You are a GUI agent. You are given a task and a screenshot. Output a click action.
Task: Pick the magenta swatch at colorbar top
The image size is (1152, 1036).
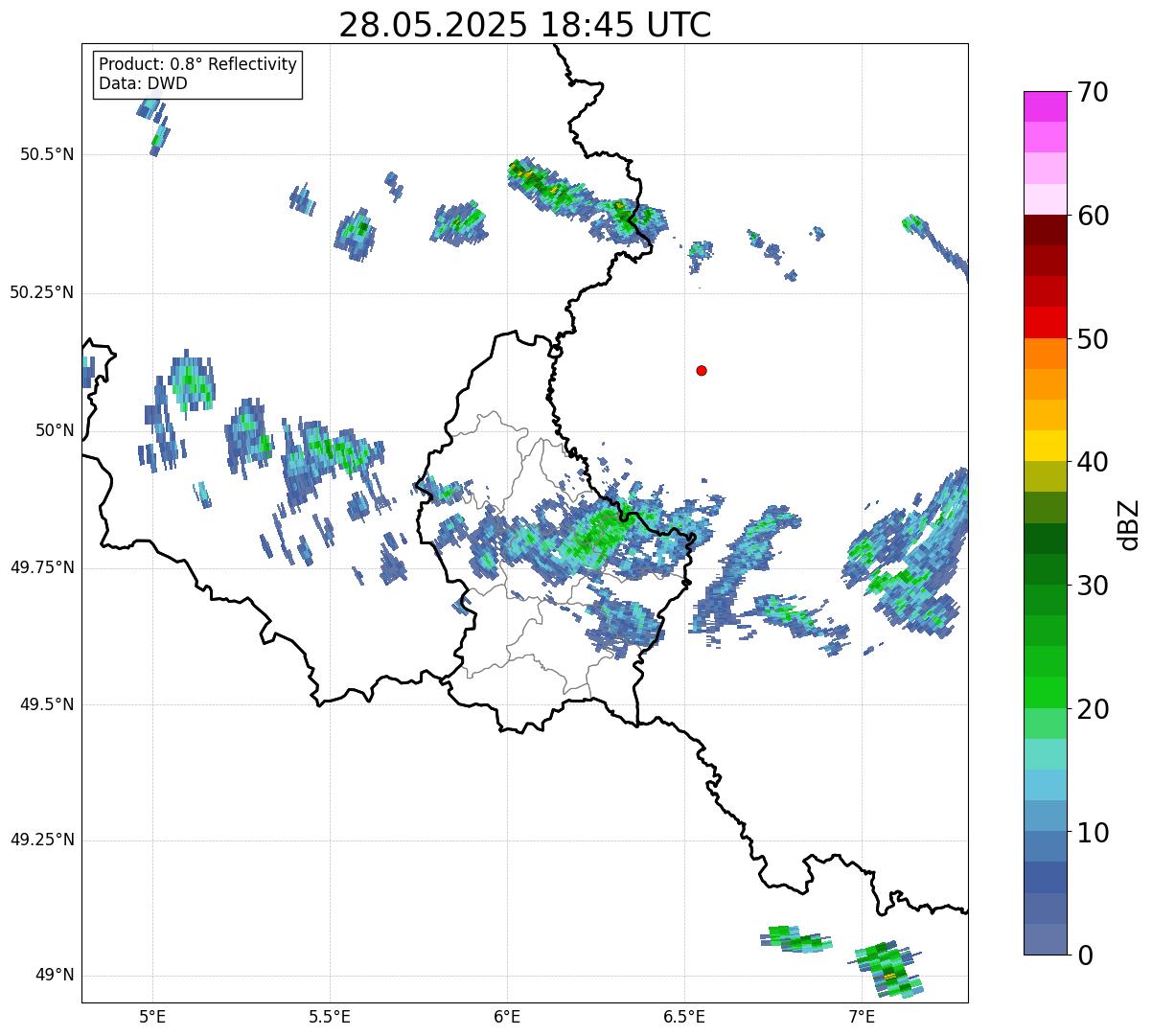[1046, 106]
